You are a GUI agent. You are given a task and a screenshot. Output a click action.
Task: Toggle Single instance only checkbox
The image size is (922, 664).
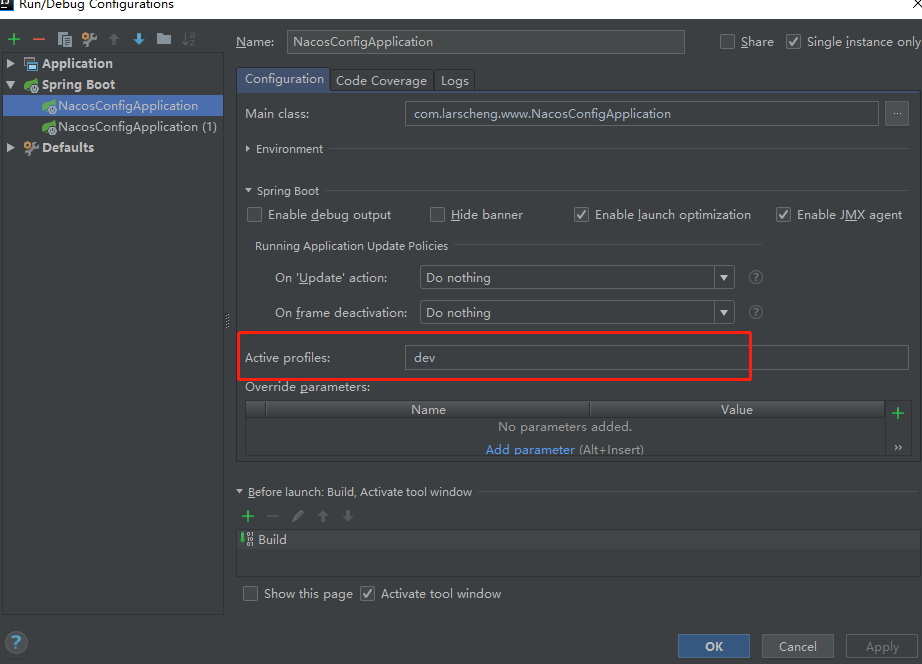[794, 42]
